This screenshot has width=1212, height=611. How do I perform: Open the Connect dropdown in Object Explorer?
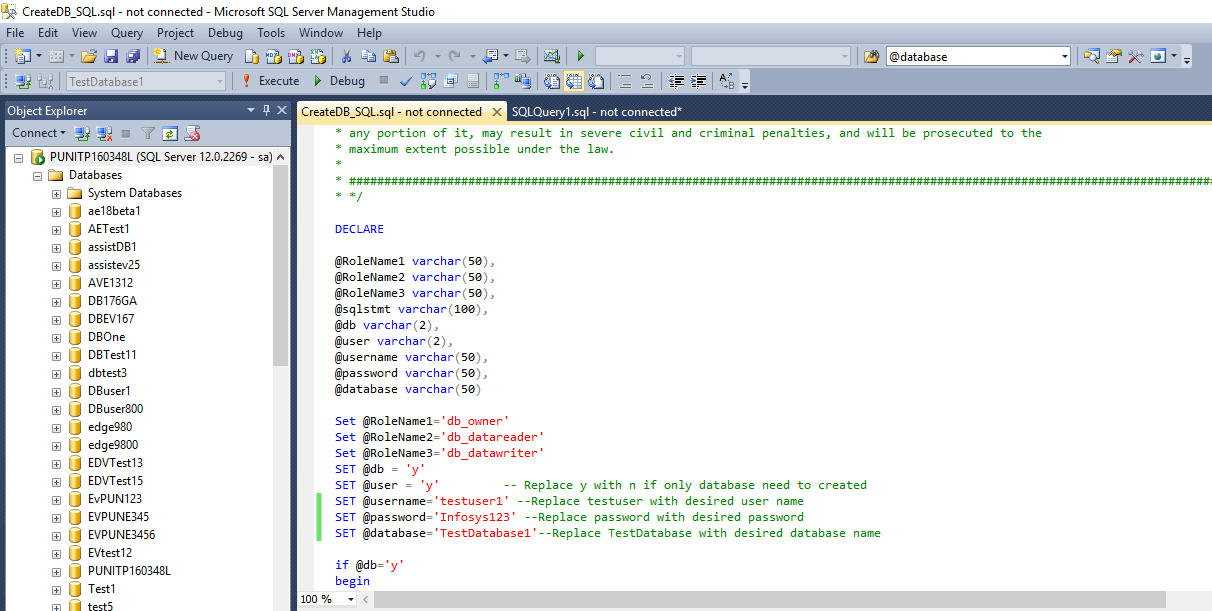(x=39, y=133)
